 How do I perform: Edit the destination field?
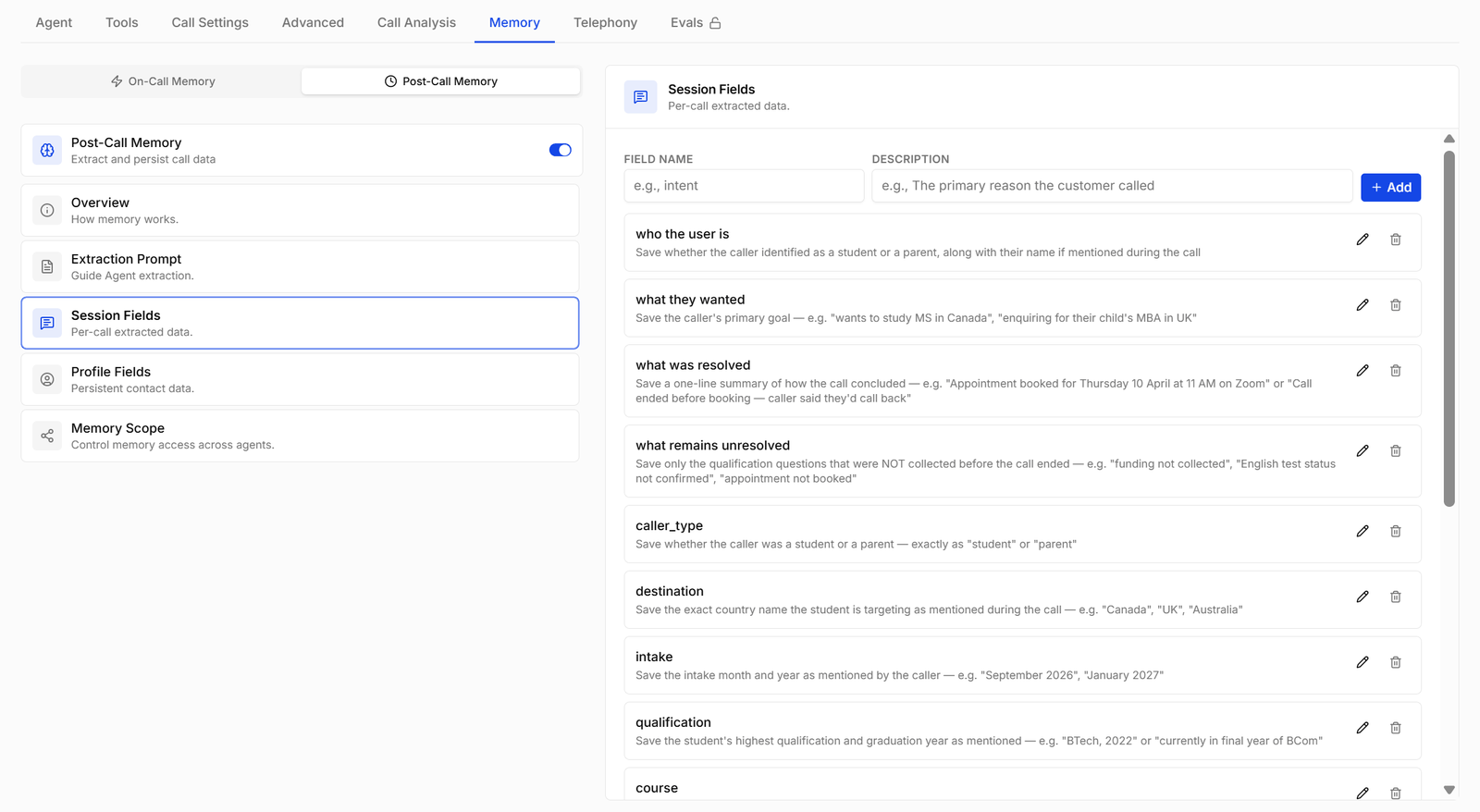[1363, 597]
